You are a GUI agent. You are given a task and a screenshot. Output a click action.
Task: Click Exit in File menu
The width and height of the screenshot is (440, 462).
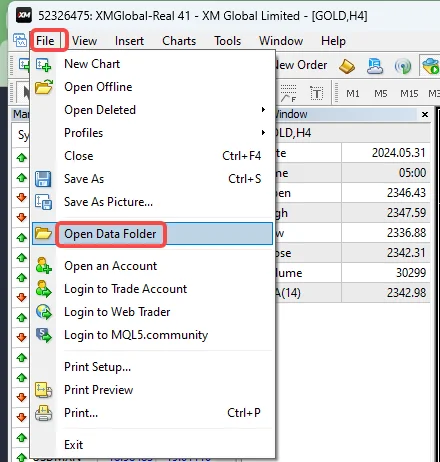click(152, 445)
